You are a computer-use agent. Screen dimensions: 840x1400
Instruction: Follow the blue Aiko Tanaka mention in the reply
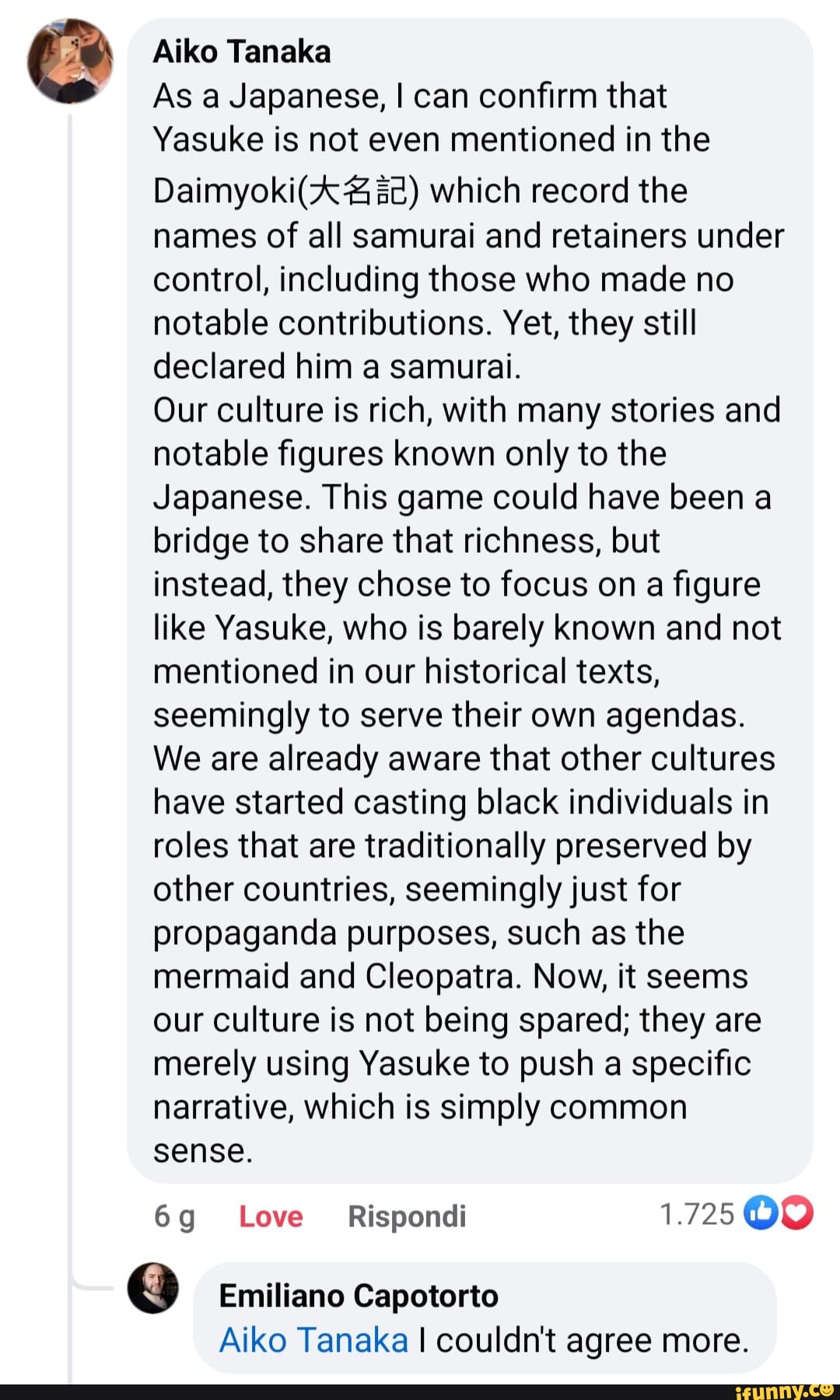tap(313, 1340)
